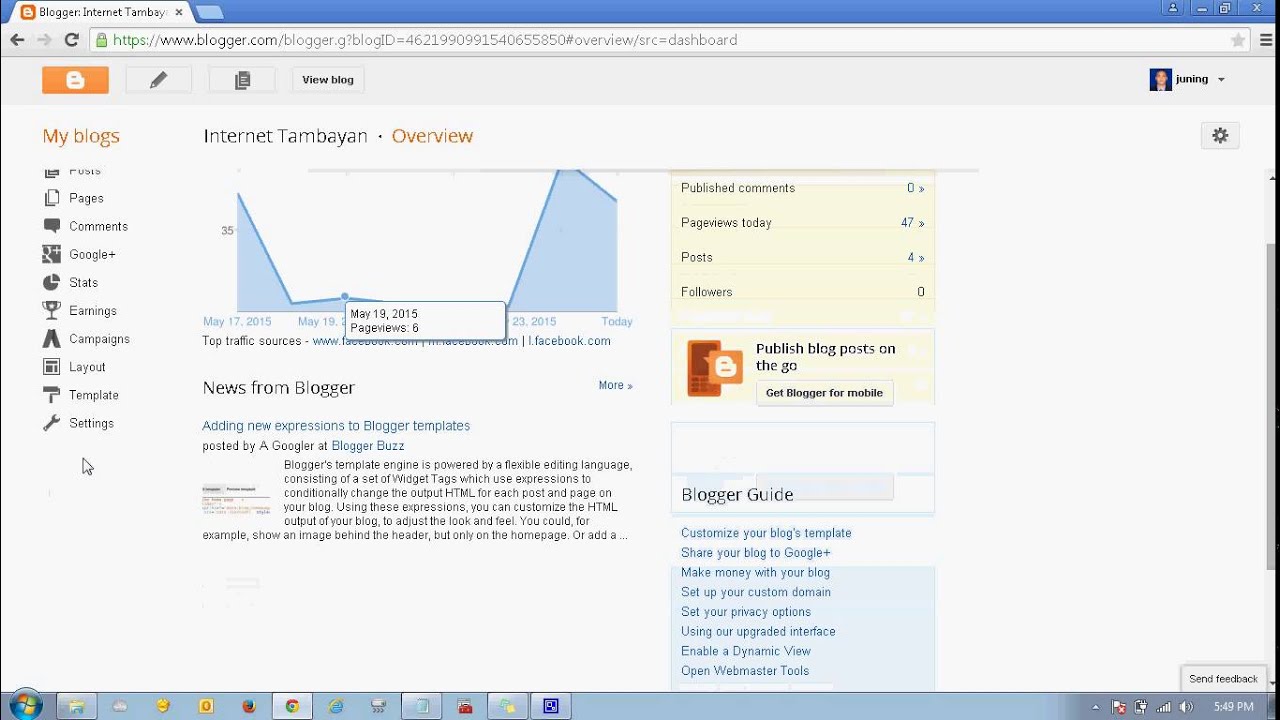Open the settings gear menu
Screen dimensions: 1280x720
point(1220,136)
